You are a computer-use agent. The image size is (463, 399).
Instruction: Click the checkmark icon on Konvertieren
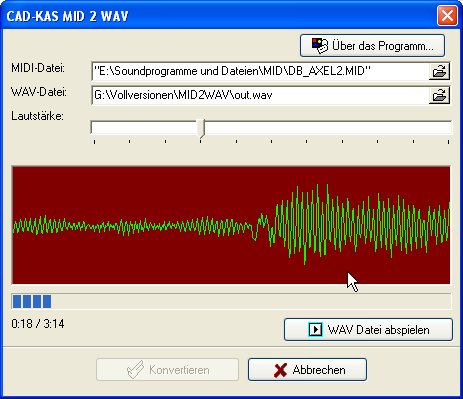tap(135, 370)
